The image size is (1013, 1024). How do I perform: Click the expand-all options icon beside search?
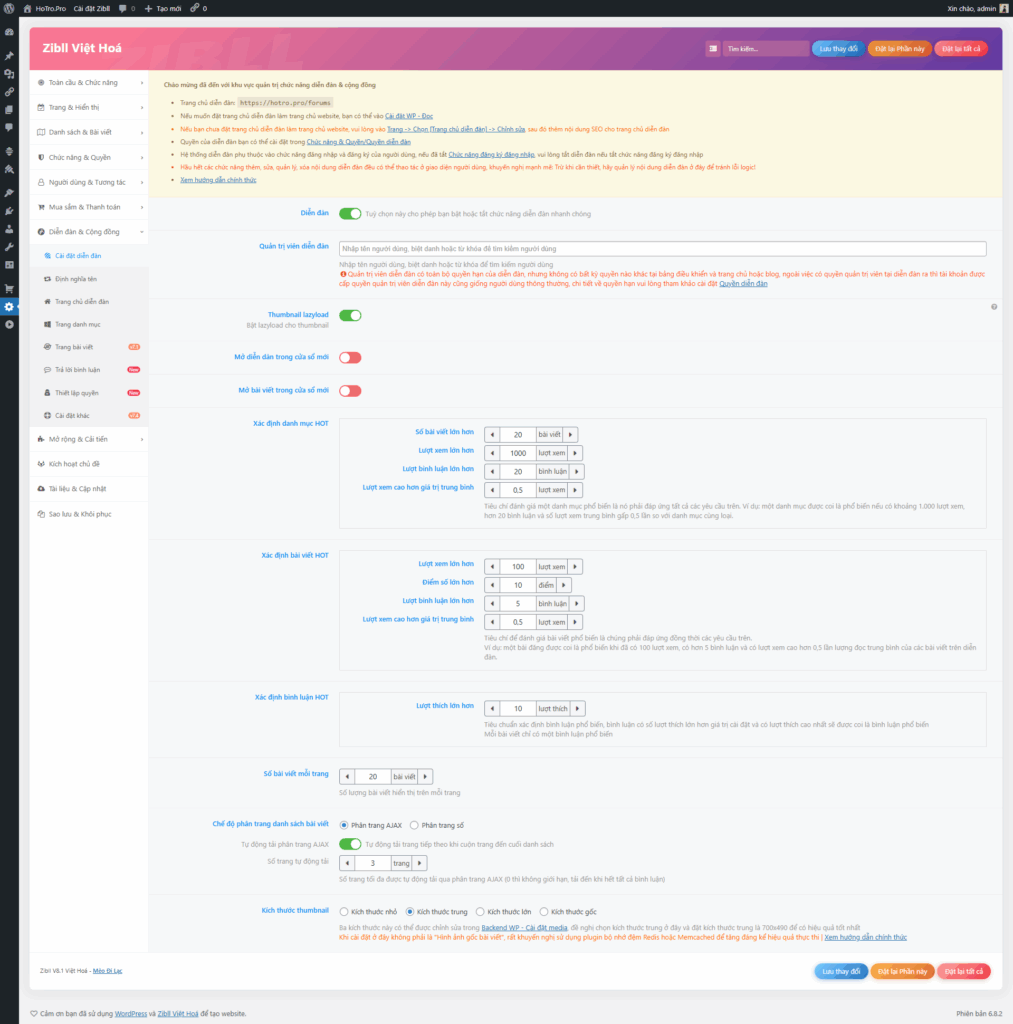(713, 48)
